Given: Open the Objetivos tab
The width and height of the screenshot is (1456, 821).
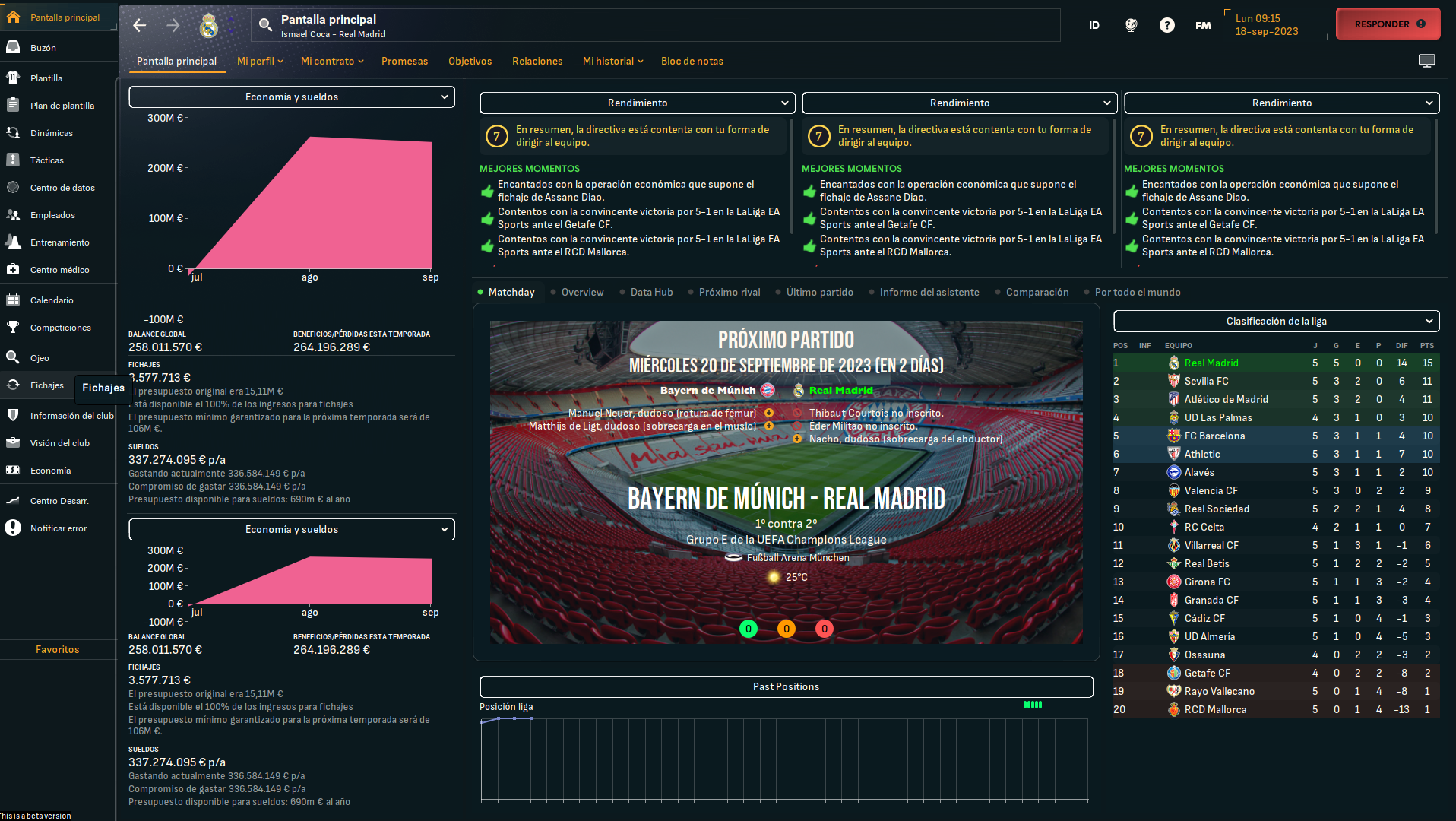Looking at the screenshot, I should pos(470,61).
